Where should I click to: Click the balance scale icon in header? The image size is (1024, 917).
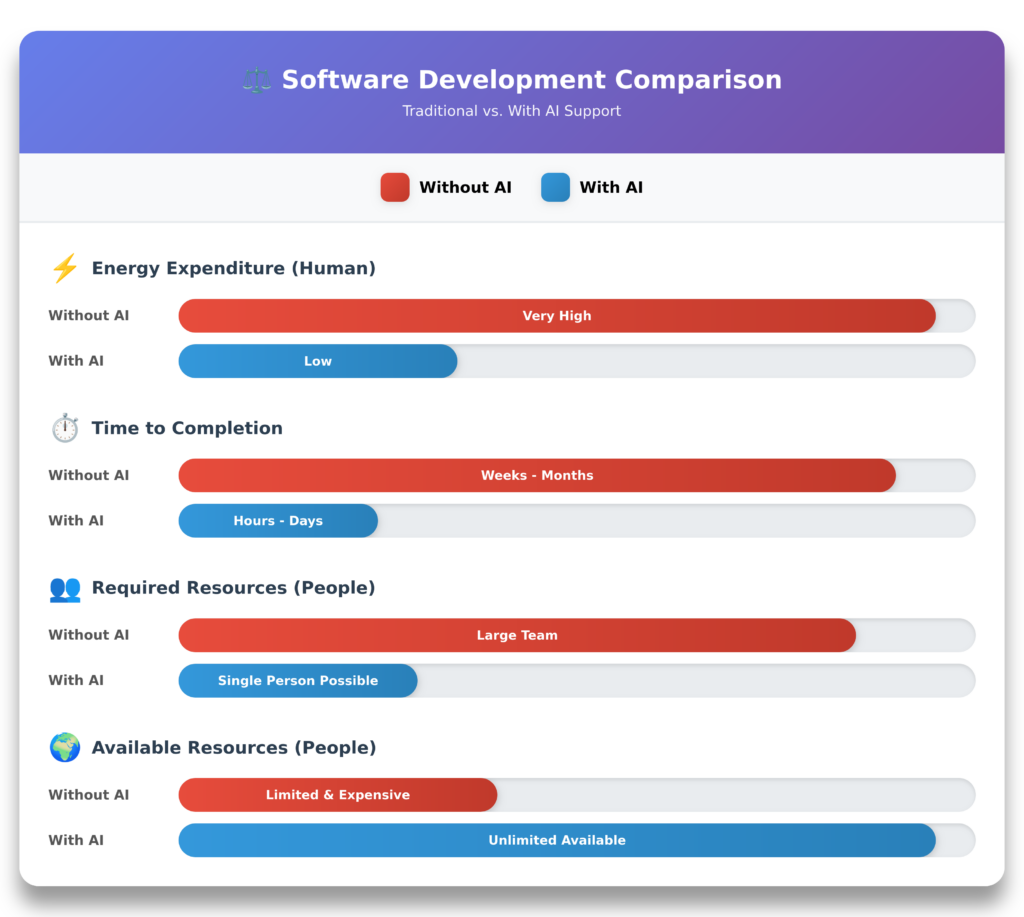(x=257, y=80)
